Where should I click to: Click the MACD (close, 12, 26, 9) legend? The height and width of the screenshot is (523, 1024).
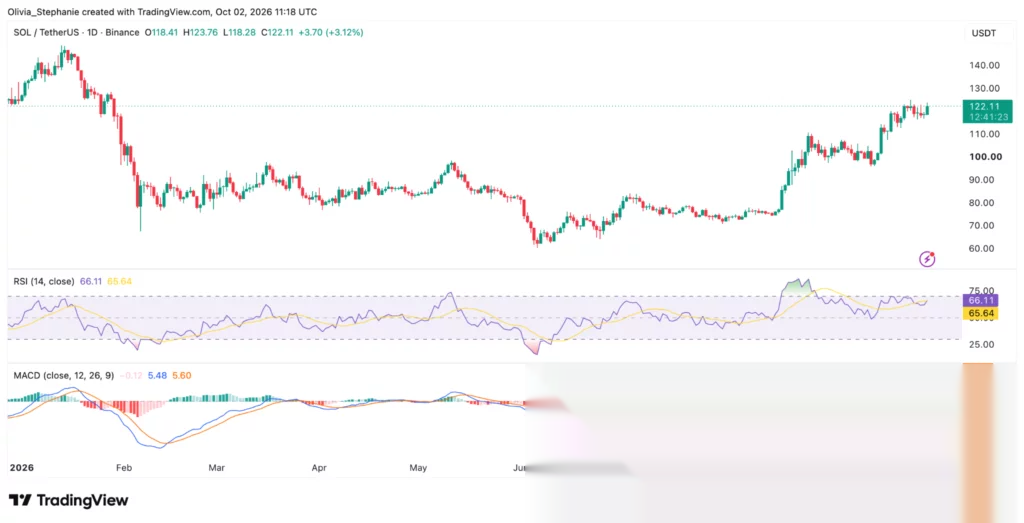click(63, 375)
